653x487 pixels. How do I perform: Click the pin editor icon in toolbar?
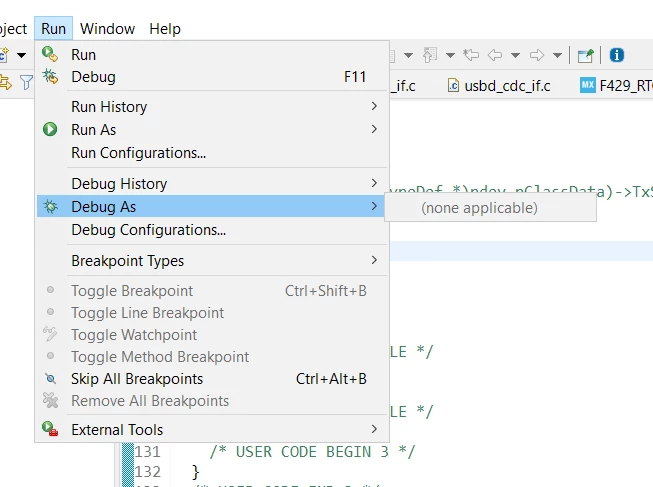(586, 55)
